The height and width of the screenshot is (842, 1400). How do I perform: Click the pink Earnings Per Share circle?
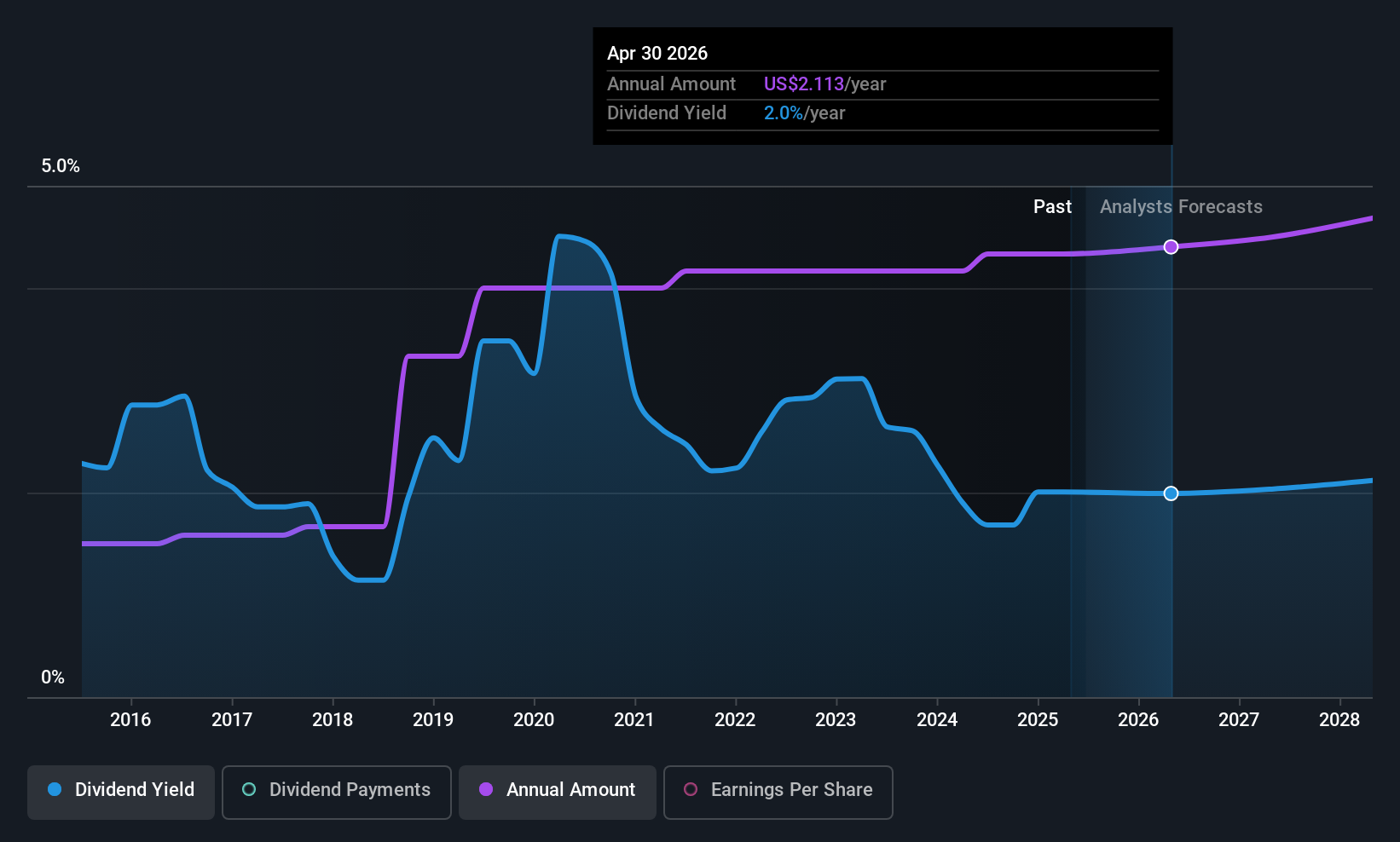tap(691, 789)
